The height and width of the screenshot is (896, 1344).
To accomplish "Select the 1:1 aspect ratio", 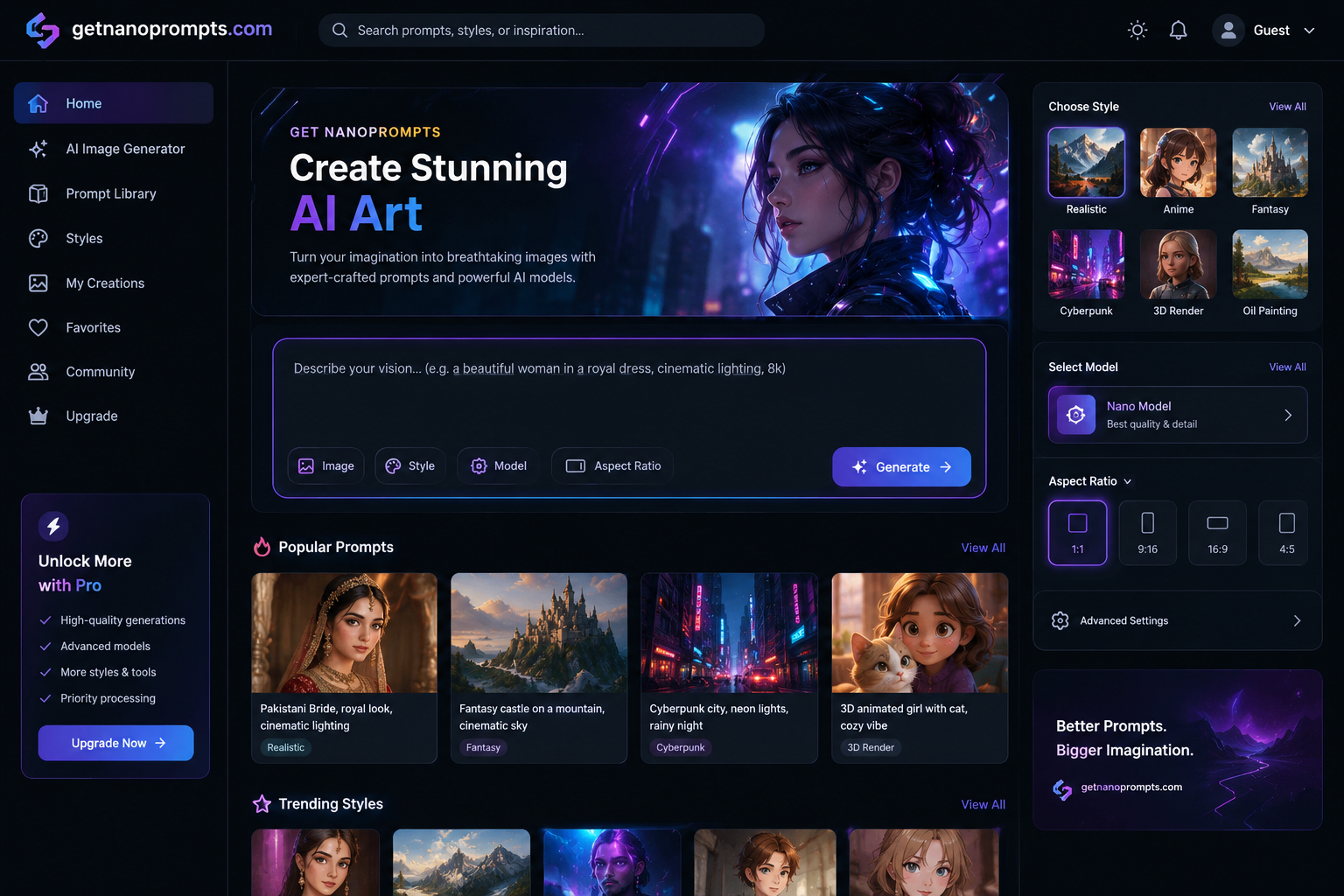I will (x=1078, y=533).
